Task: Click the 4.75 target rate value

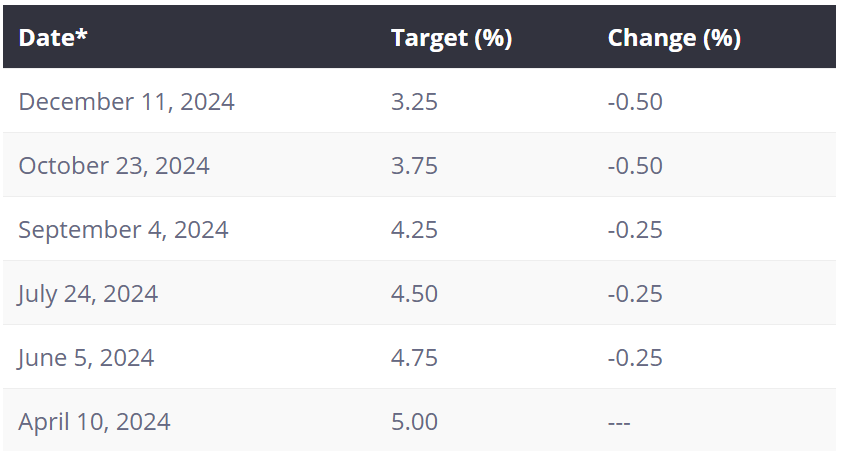Action: pyautogui.click(x=414, y=358)
